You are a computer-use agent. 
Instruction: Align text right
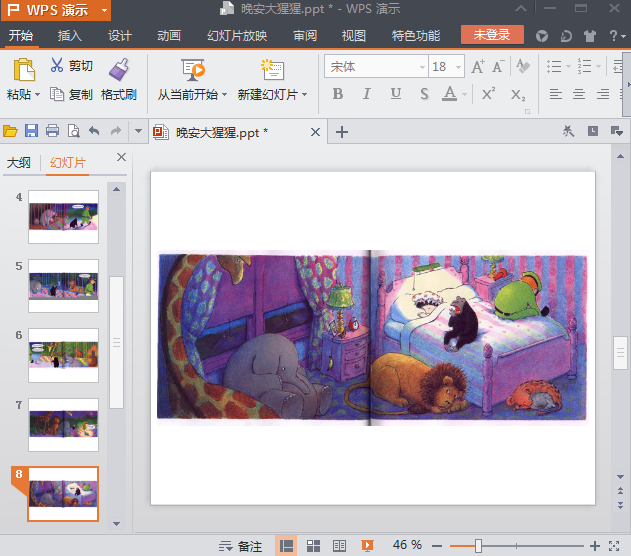click(x=603, y=95)
